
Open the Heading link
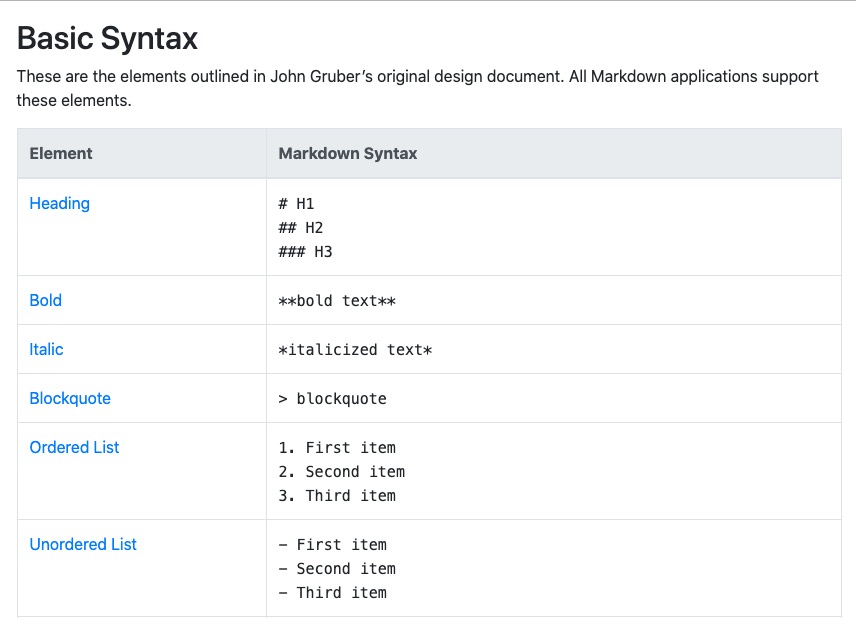coord(60,203)
